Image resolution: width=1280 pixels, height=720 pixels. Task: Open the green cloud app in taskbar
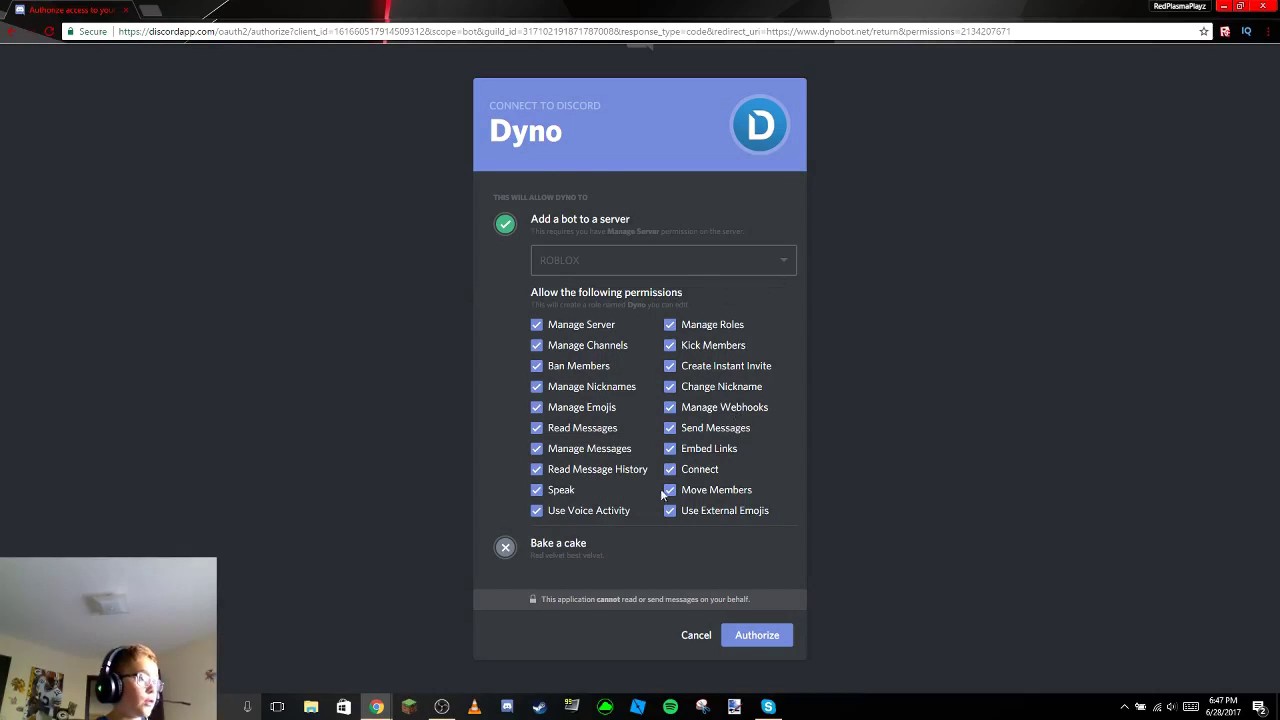click(x=605, y=707)
